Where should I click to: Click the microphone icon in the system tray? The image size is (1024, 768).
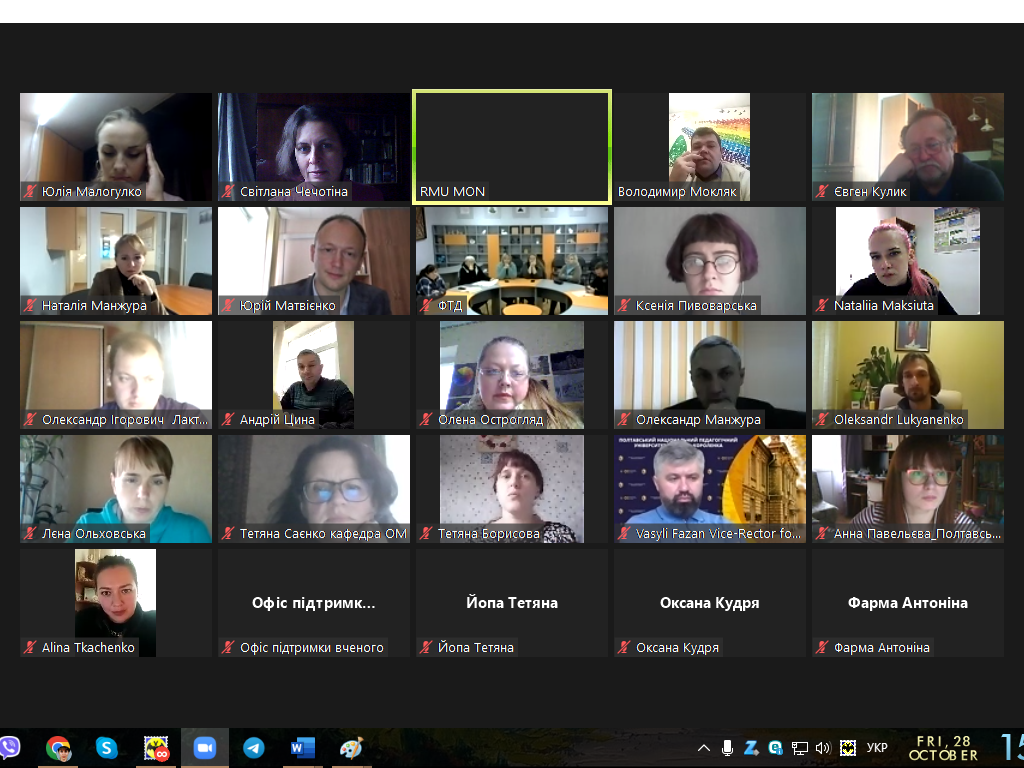pyautogui.click(x=727, y=748)
